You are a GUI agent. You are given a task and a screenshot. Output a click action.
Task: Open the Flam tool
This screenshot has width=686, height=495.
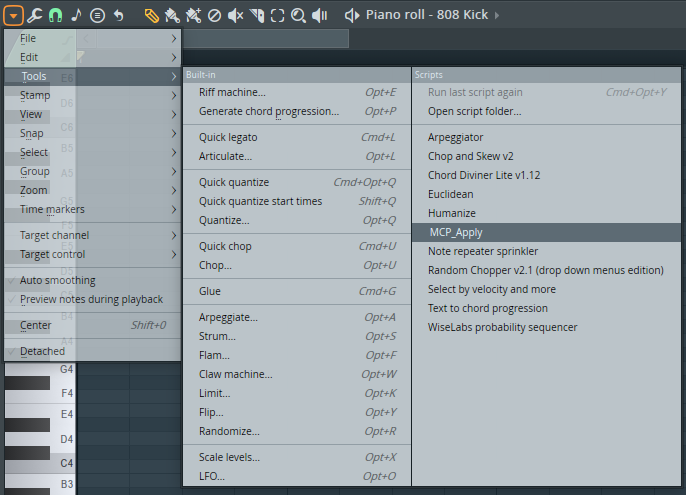[297, 355]
